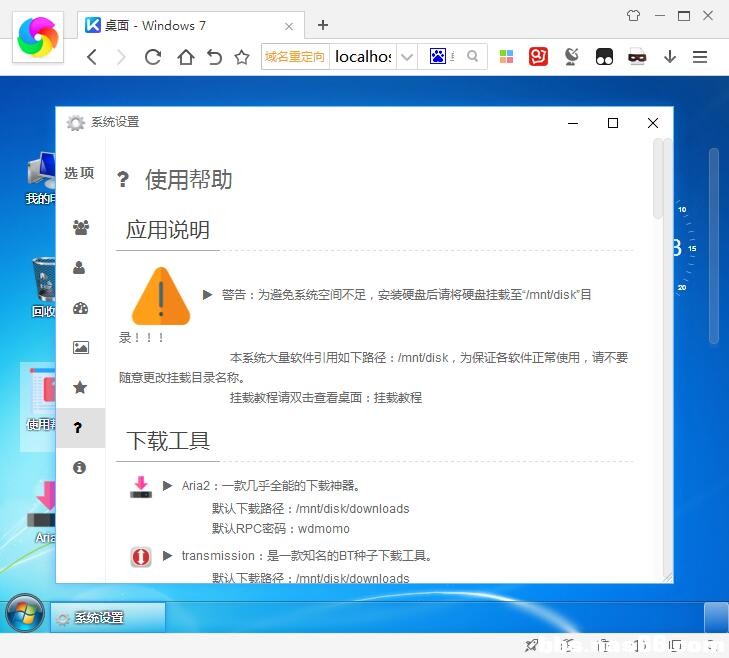Viewport: 729px width, 658px height.
Task: Close the 桌面 - Windows 7 tab
Action: click(x=289, y=27)
